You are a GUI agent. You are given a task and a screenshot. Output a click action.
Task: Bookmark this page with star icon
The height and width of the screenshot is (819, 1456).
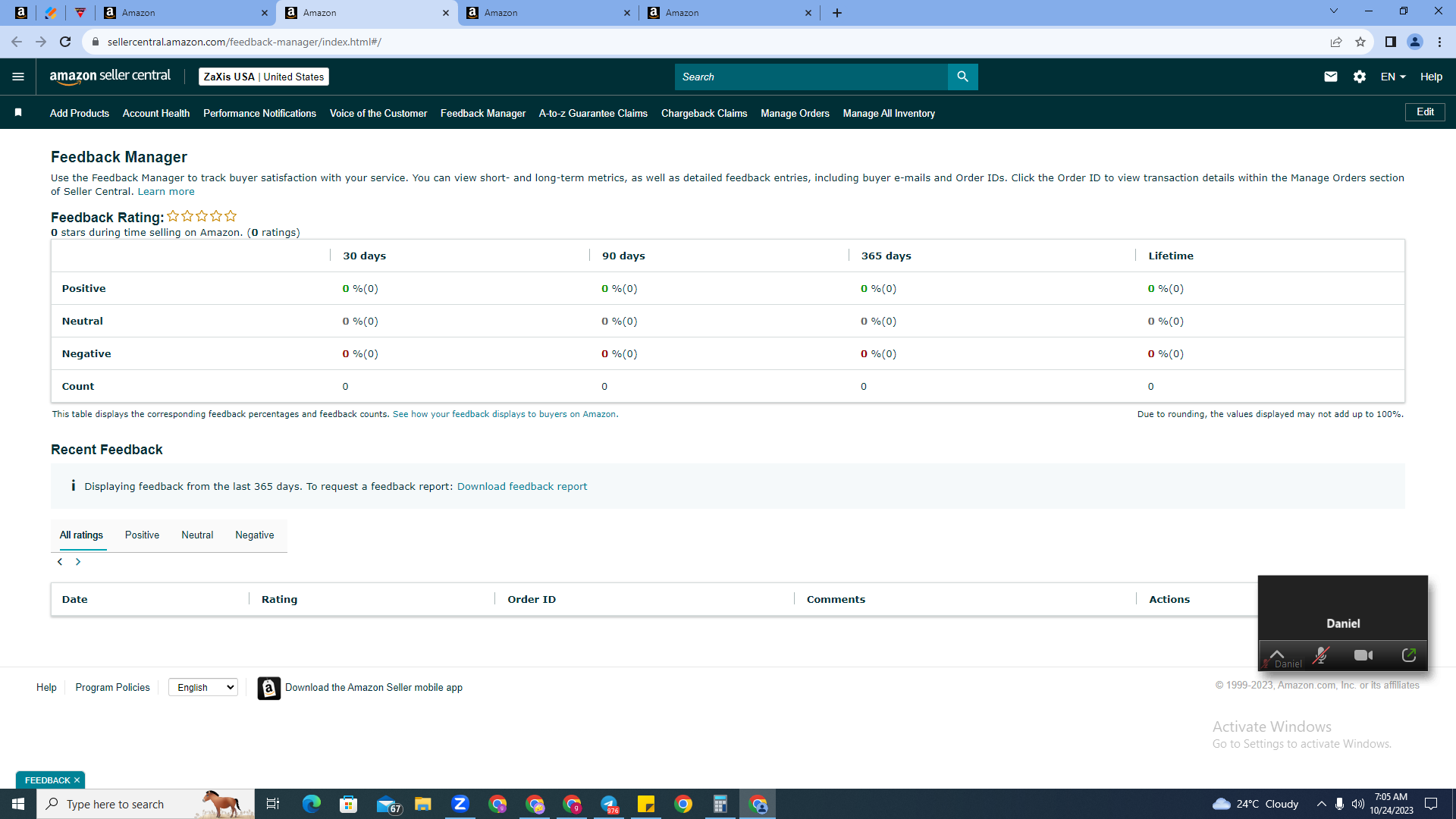pos(1360,42)
